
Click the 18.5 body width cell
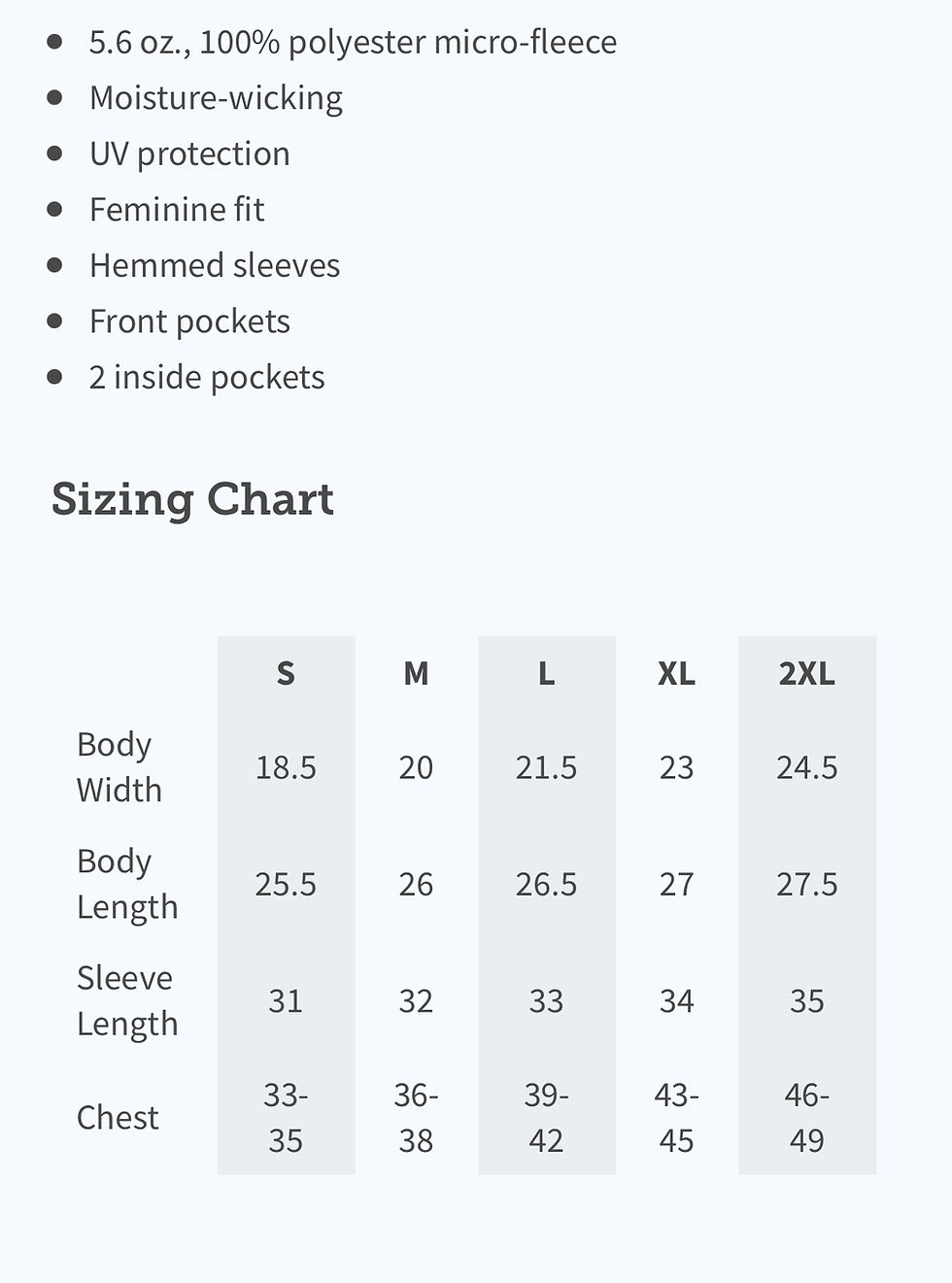[286, 767]
